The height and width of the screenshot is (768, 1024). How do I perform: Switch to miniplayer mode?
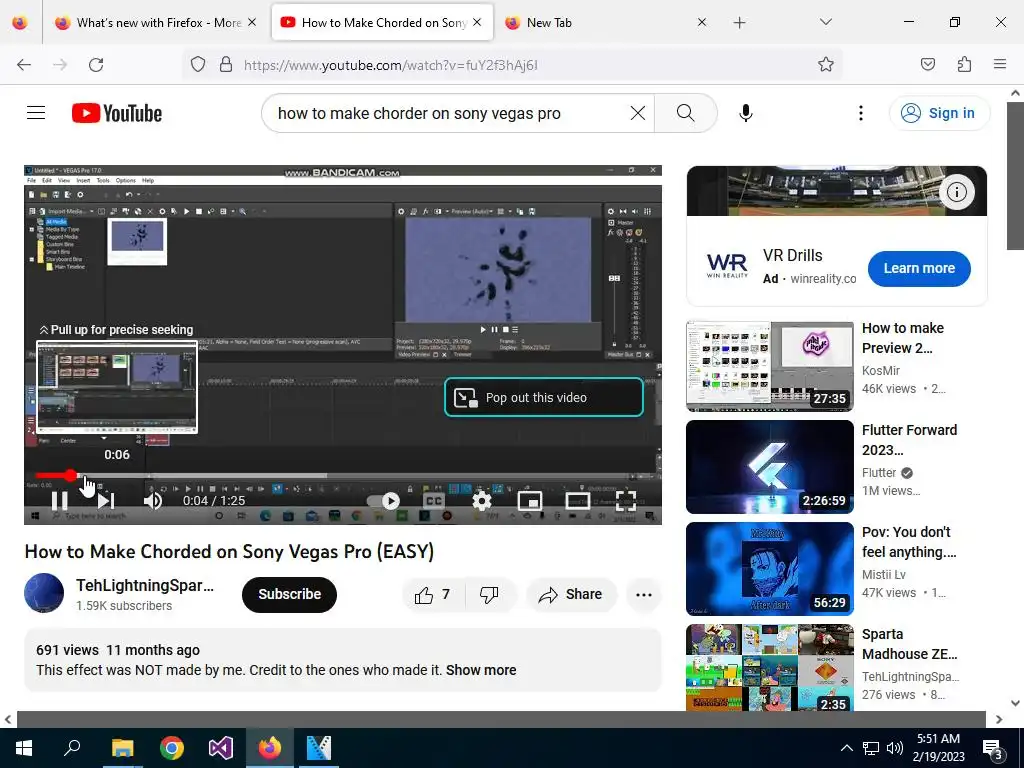click(x=530, y=501)
